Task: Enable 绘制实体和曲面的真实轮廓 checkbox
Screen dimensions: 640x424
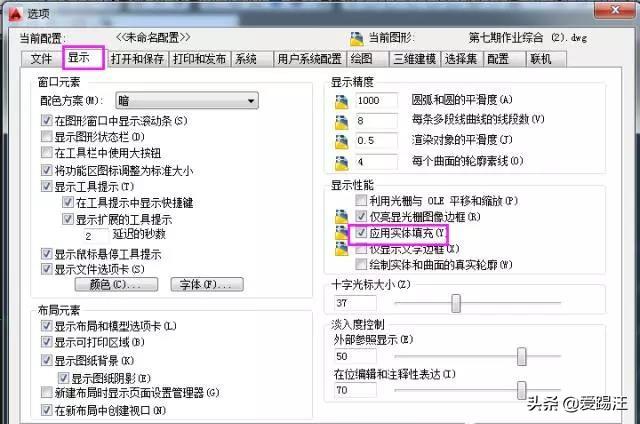Action: (x=361, y=264)
